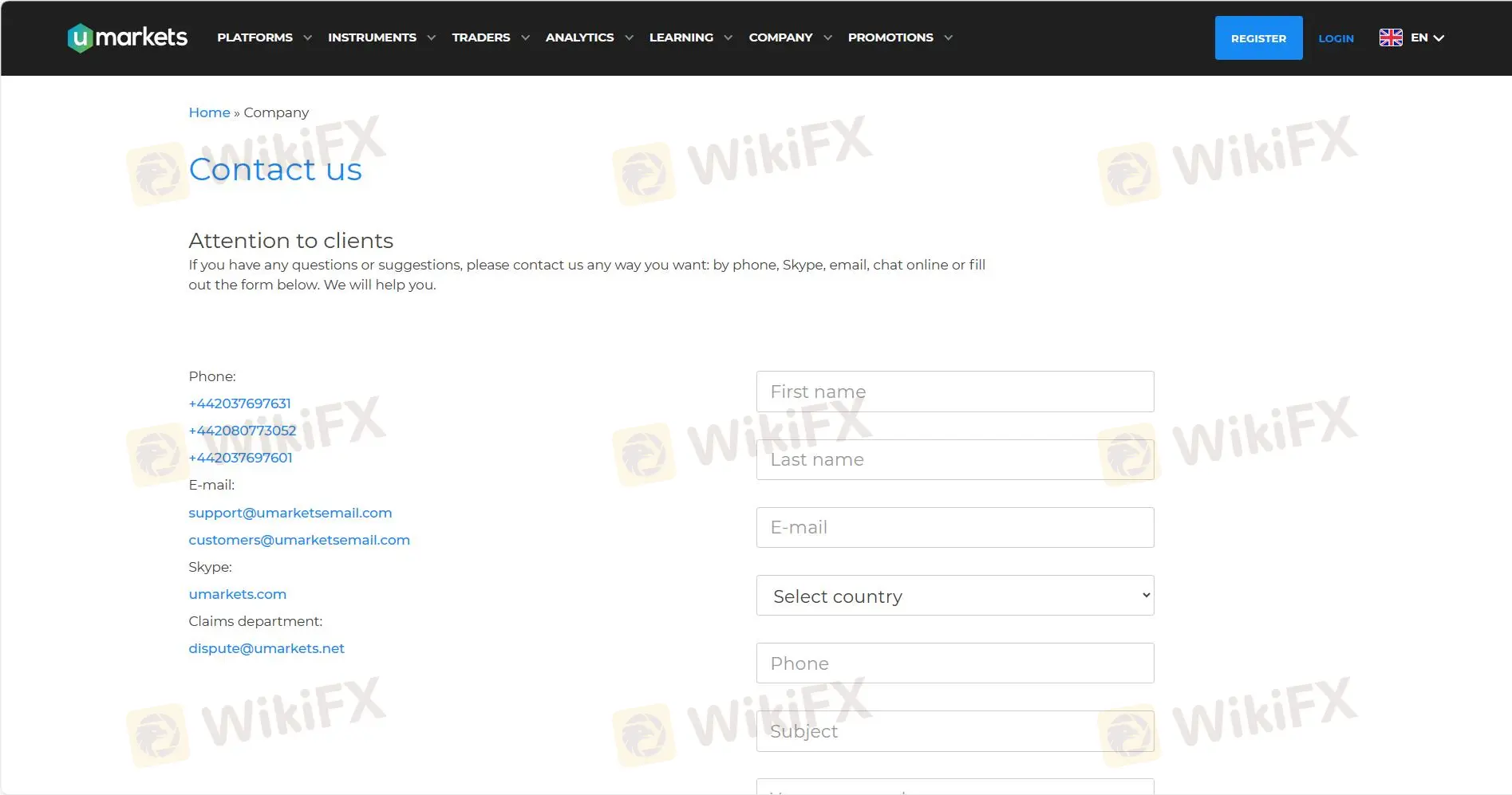Open the Company menu
Image resolution: width=1512 pixels, height=795 pixels.
[780, 37]
